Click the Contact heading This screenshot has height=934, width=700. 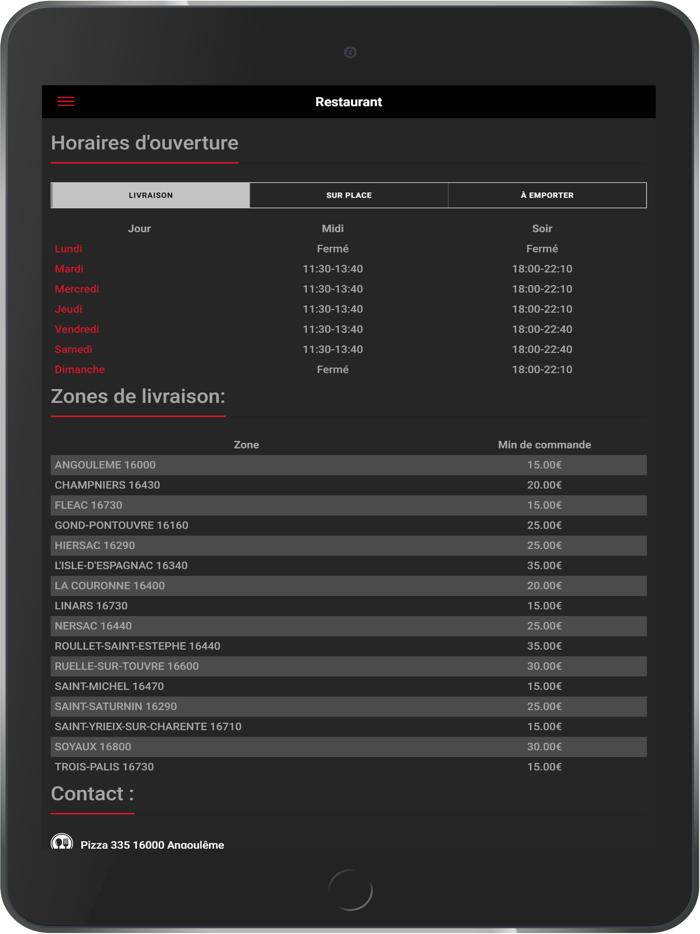tap(92, 793)
